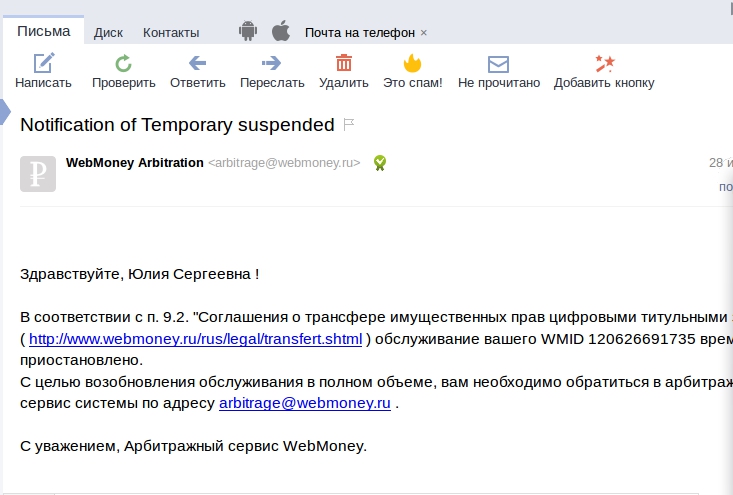This screenshot has height=495, width=733.
Task: Refresh mail with the Проверить icon
Action: [x=123, y=63]
